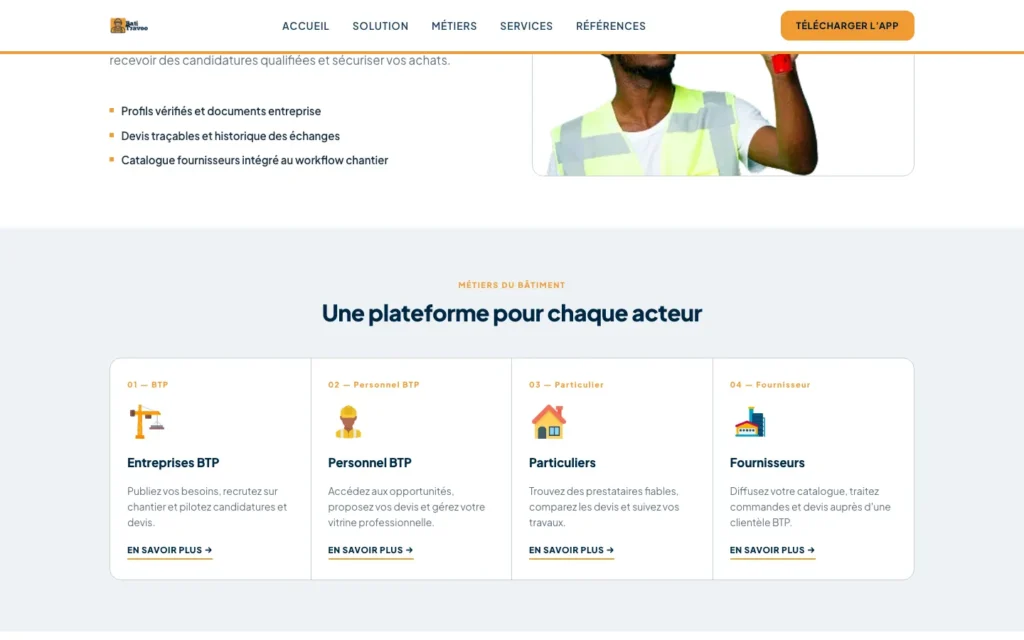This screenshot has height=640, width=1024.
Task: Click the house icon for Particuliers
Action: [548, 421]
